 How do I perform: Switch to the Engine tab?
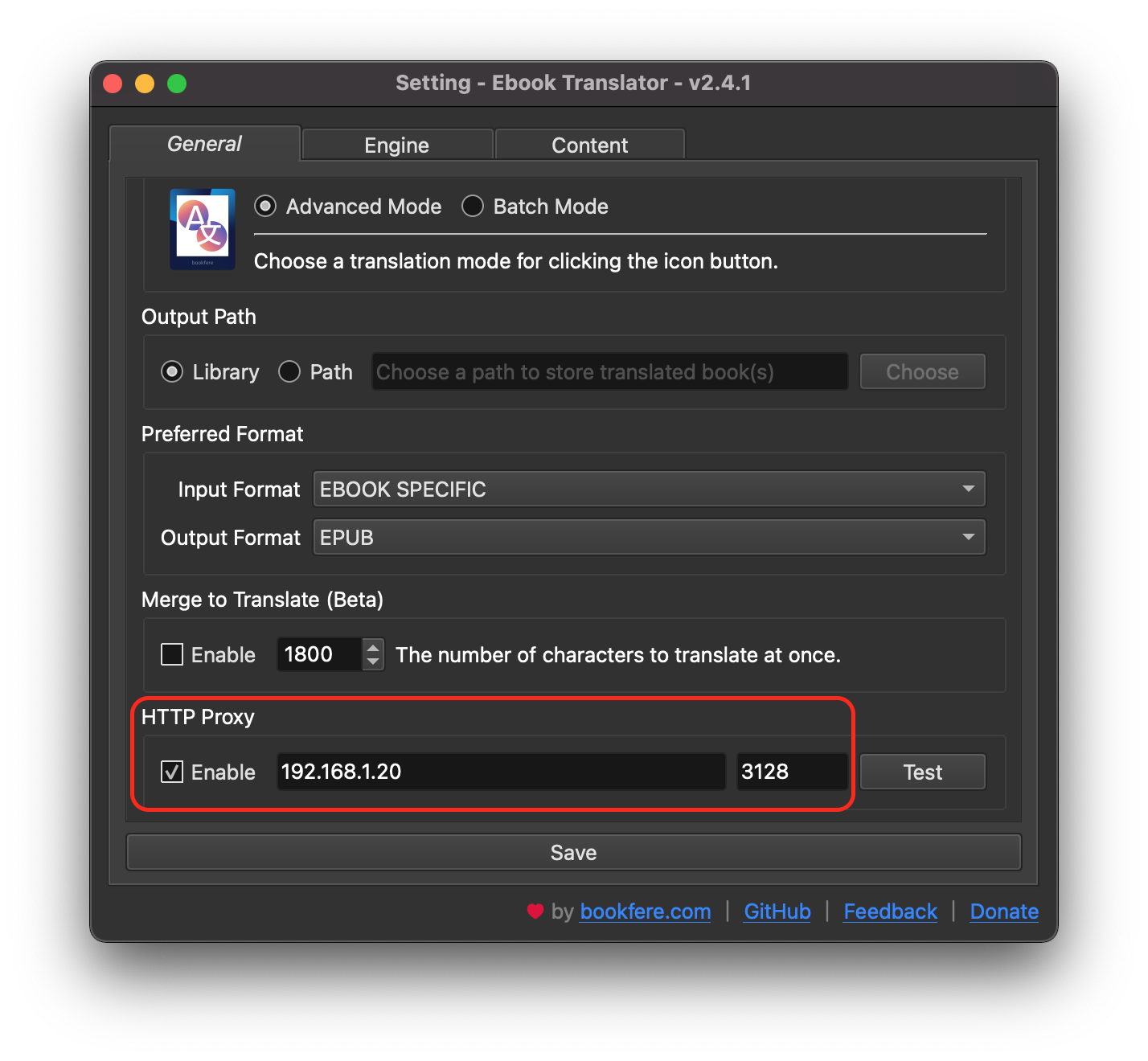(396, 145)
